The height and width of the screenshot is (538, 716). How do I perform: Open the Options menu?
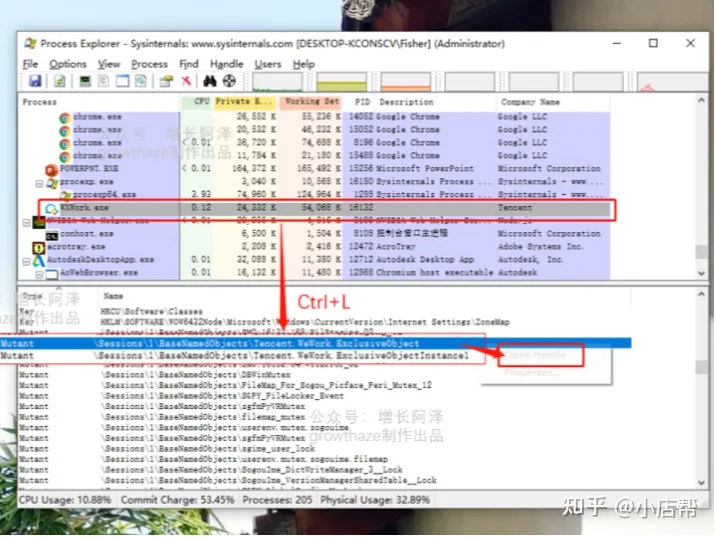pos(68,64)
